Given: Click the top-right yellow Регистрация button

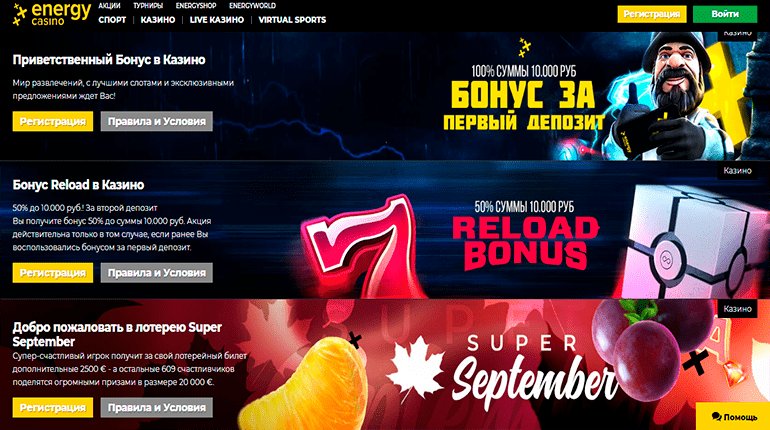Looking at the screenshot, I should click(x=652, y=14).
